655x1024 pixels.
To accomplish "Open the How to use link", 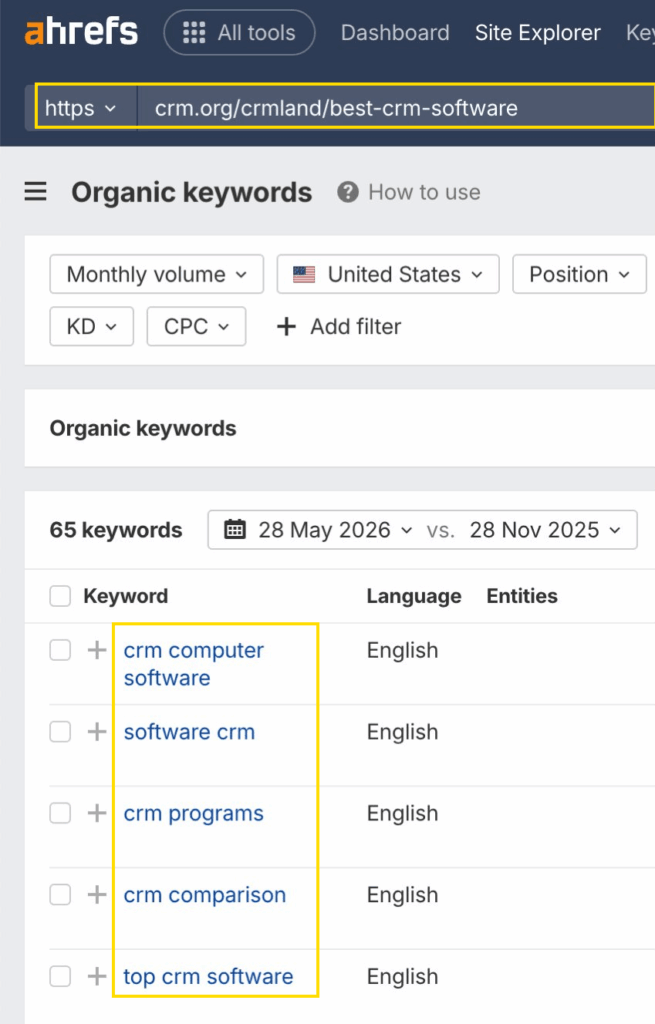I will [424, 192].
